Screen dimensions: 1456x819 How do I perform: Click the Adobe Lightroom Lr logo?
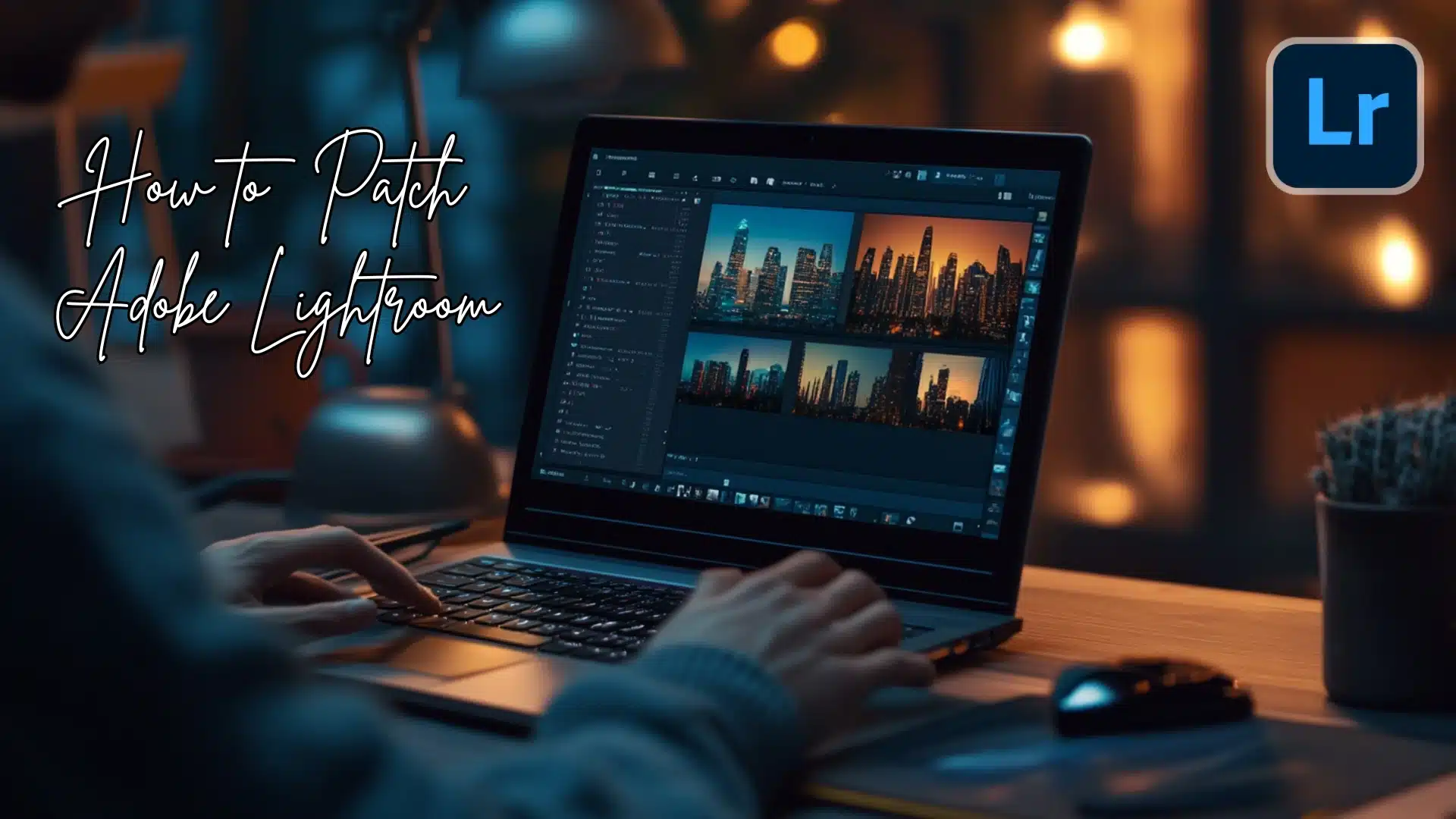click(1345, 116)
